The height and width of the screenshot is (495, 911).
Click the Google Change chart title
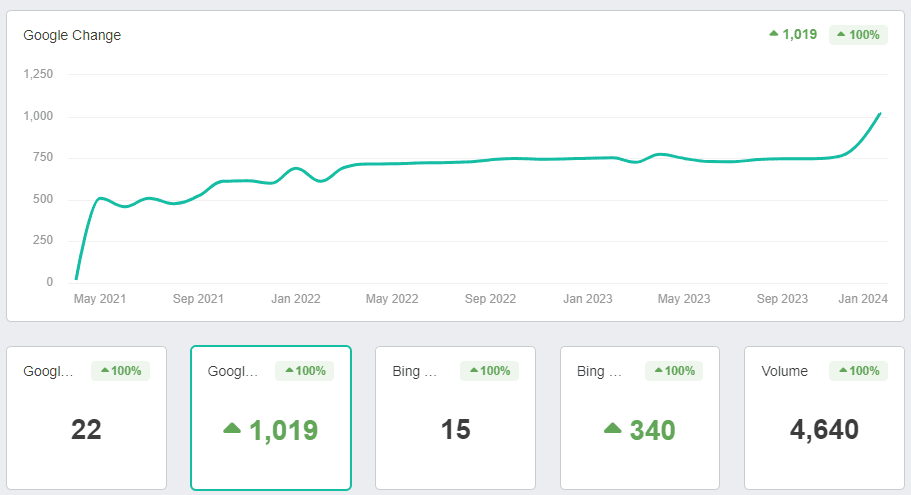pos(72,35)
